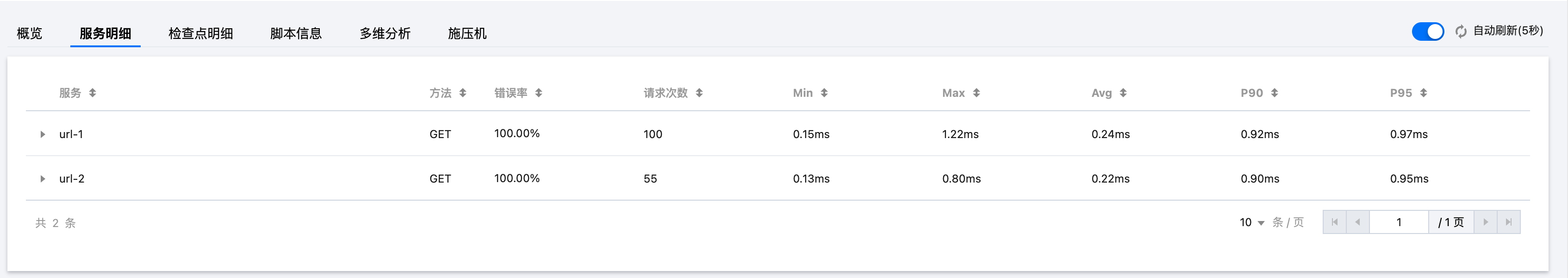Sort by 错误率 using its sort icon
The height and width of the screenshot is (278, 1568).
(x=539, y=93)
